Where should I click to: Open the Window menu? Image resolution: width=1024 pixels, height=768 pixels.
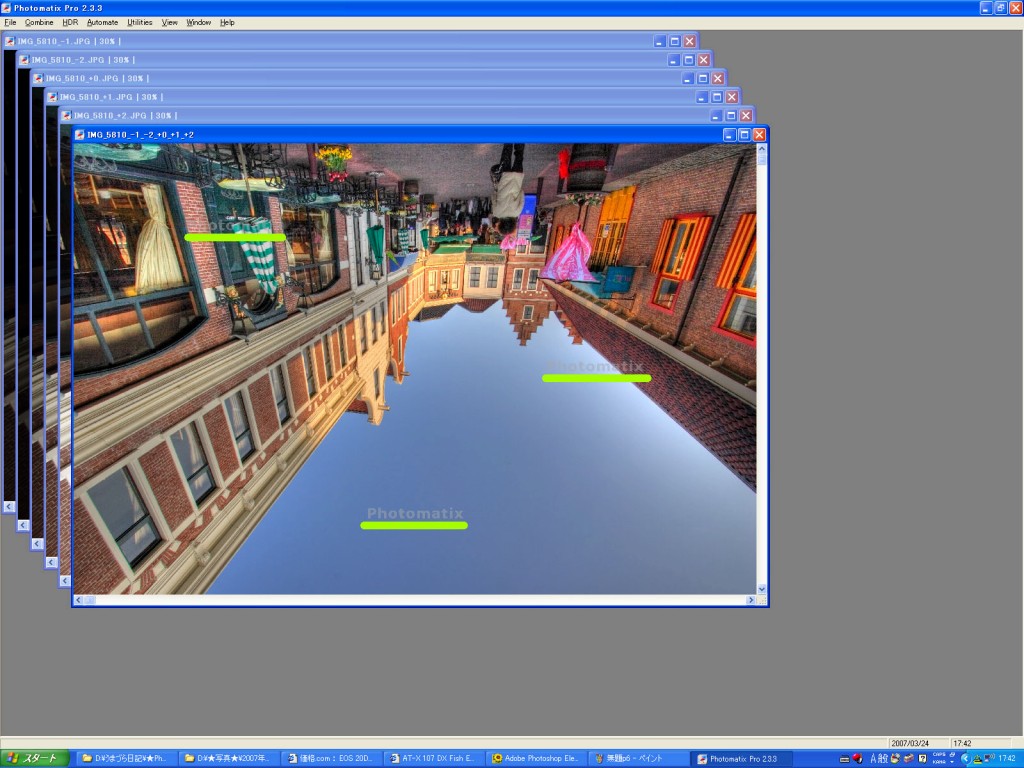(x=199, y=22)
